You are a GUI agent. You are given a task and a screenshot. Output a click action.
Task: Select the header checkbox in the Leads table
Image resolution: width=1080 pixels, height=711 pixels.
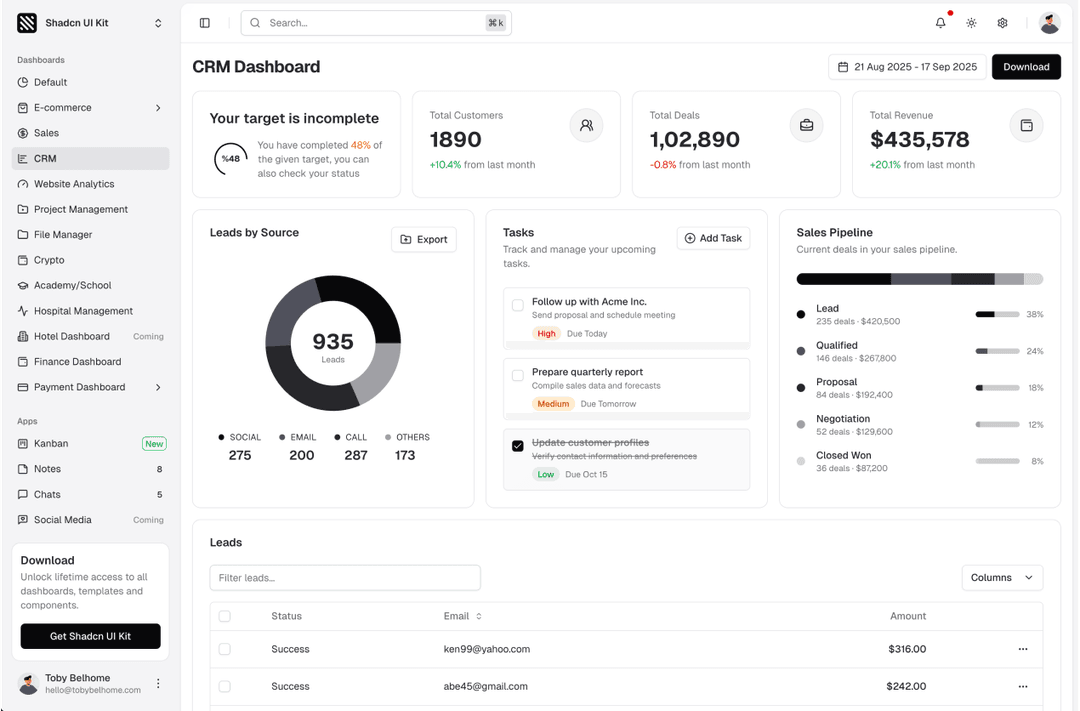pyautogui.click(x=225, y=616)
